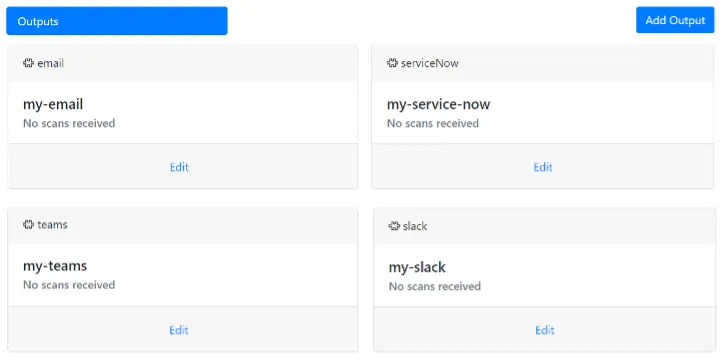The width and height of the screenshot is (728, 360).
Task: Edit the my-slack output
Action: point(545,330)
